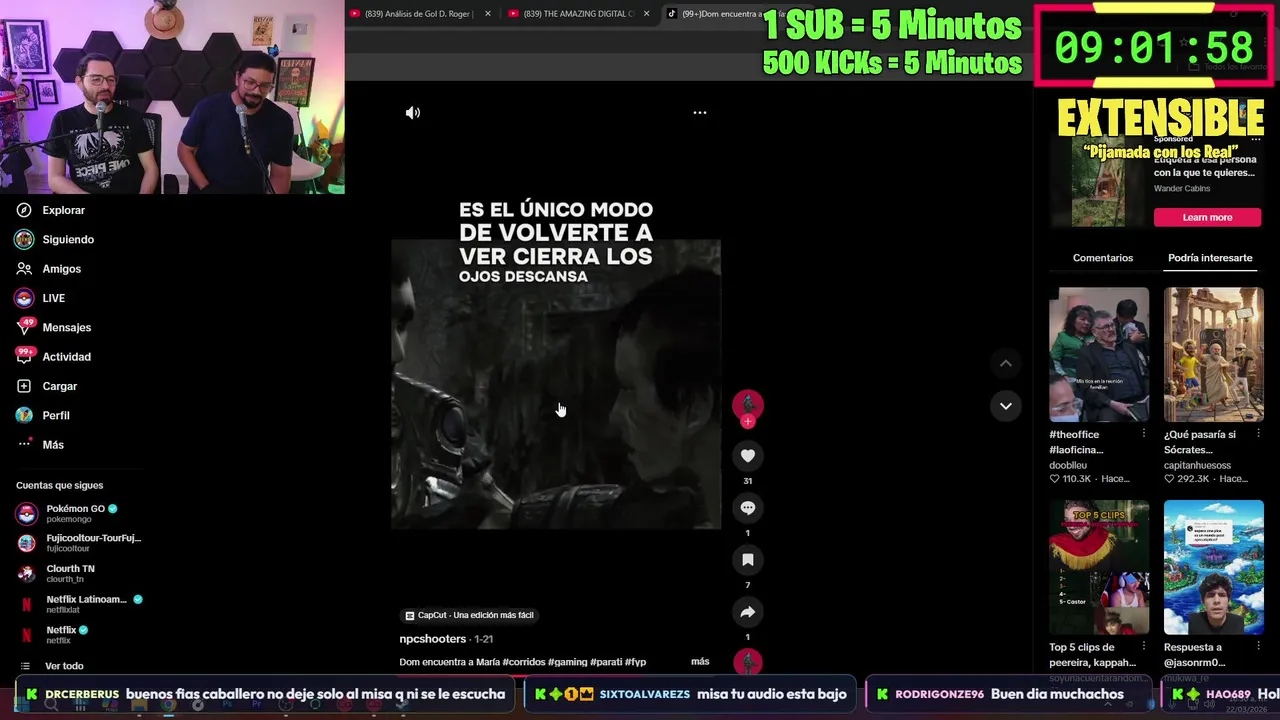Save video with bookmark icon
Screen dimensions: 1280x720
[748, 560]
